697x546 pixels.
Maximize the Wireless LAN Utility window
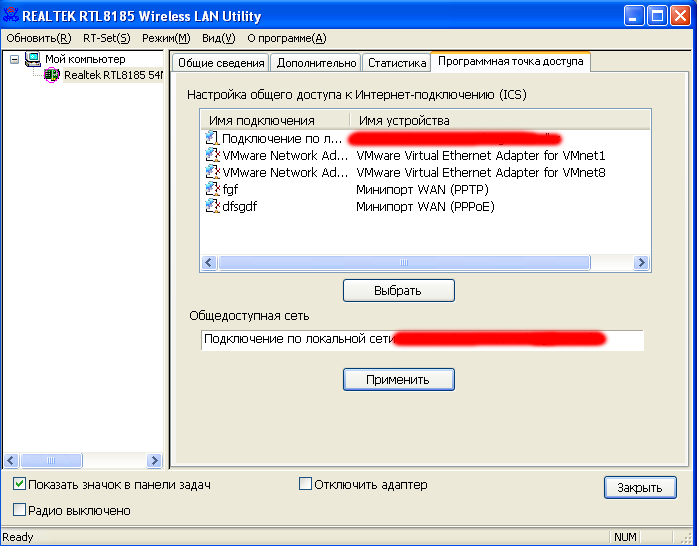click(657, 16)
